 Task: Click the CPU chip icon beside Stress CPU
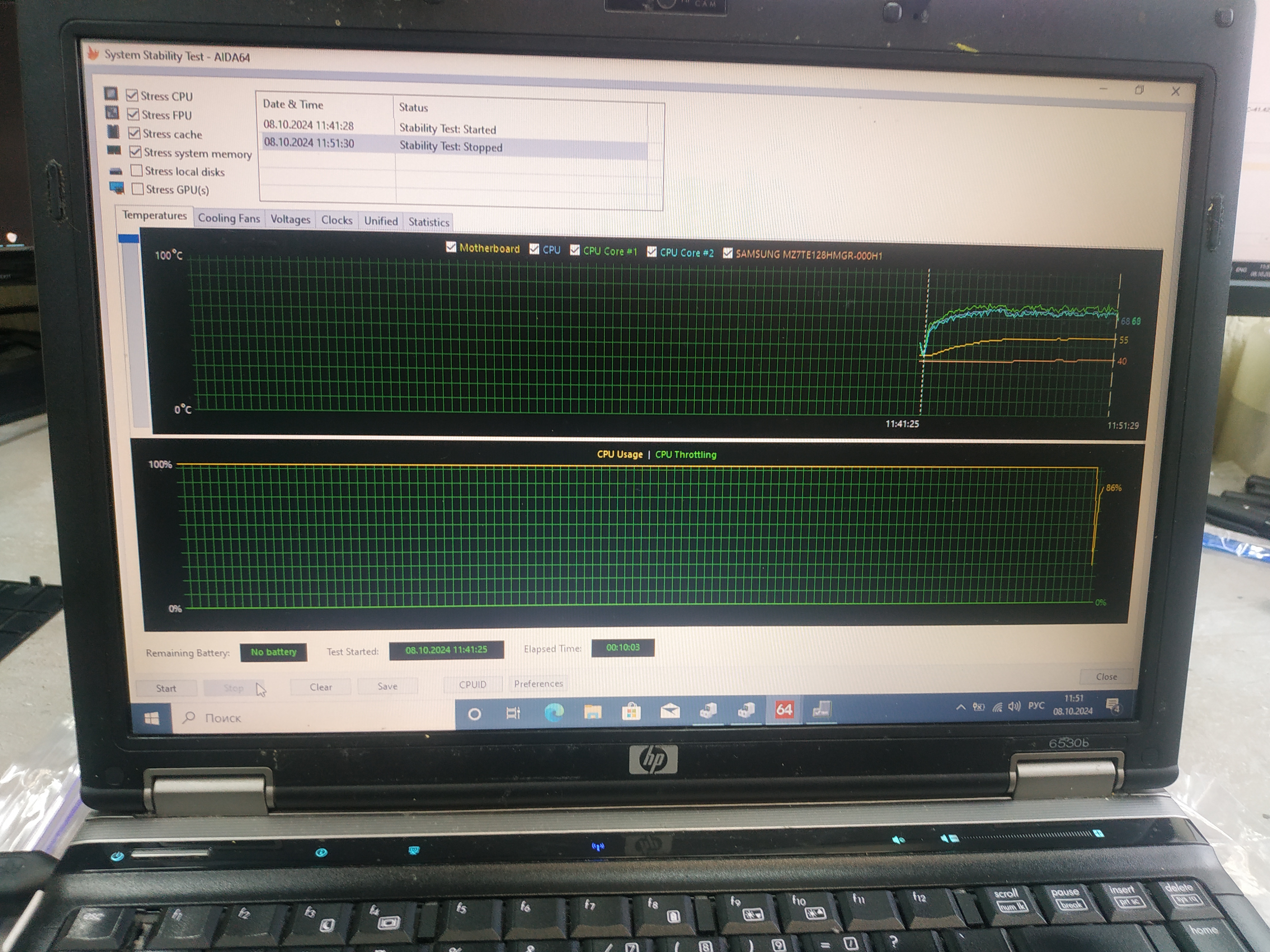(111, 94)
